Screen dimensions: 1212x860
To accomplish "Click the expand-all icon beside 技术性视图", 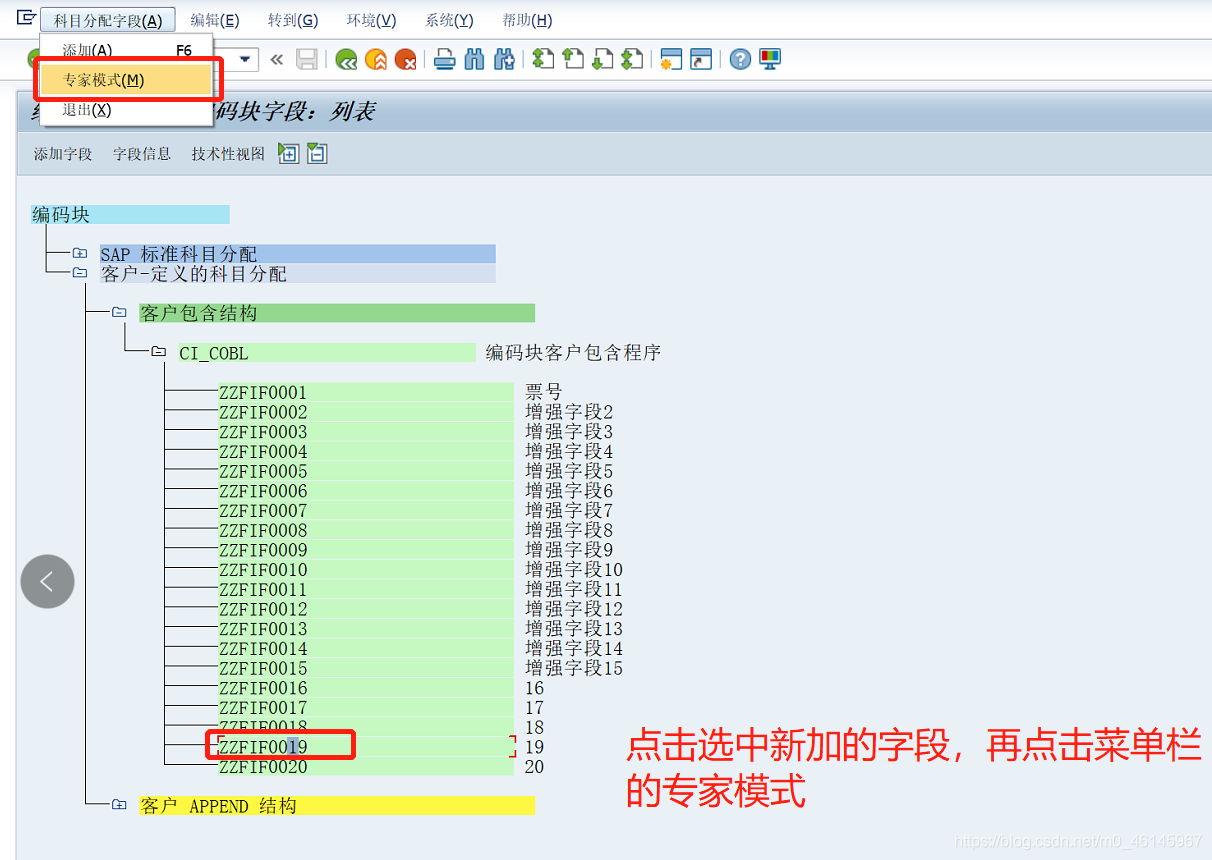I will point(288,153).
